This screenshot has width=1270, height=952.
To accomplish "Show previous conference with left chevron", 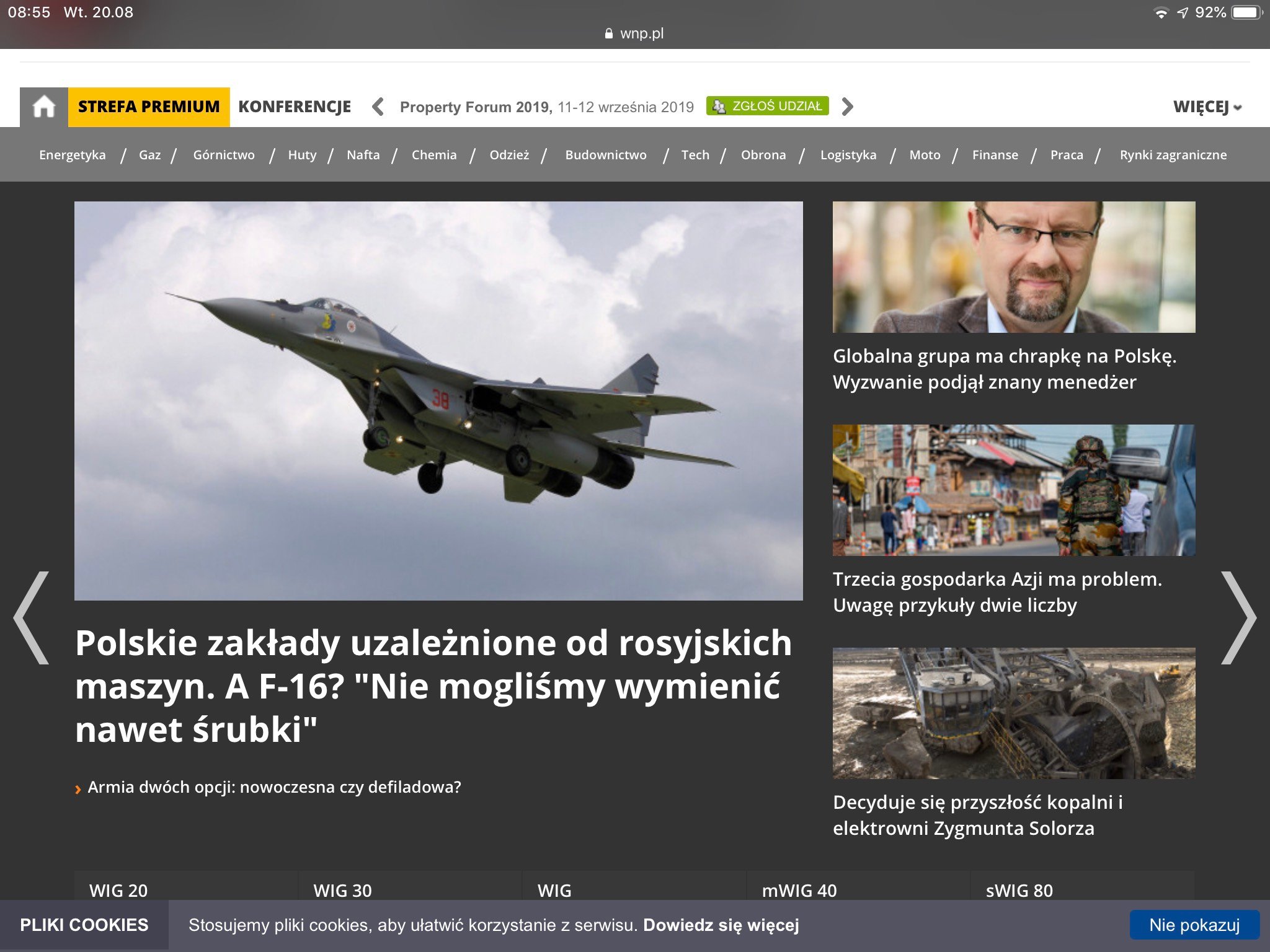I will coord(378,107).
